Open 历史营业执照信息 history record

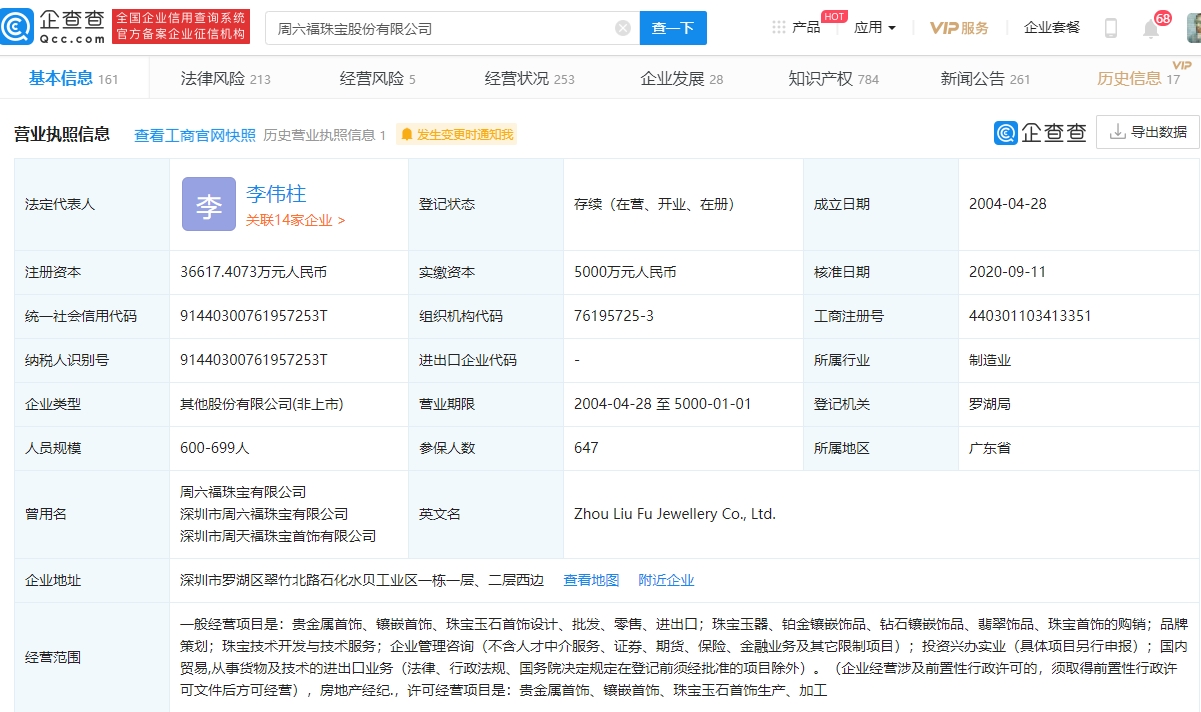click(x=324, y=135)
